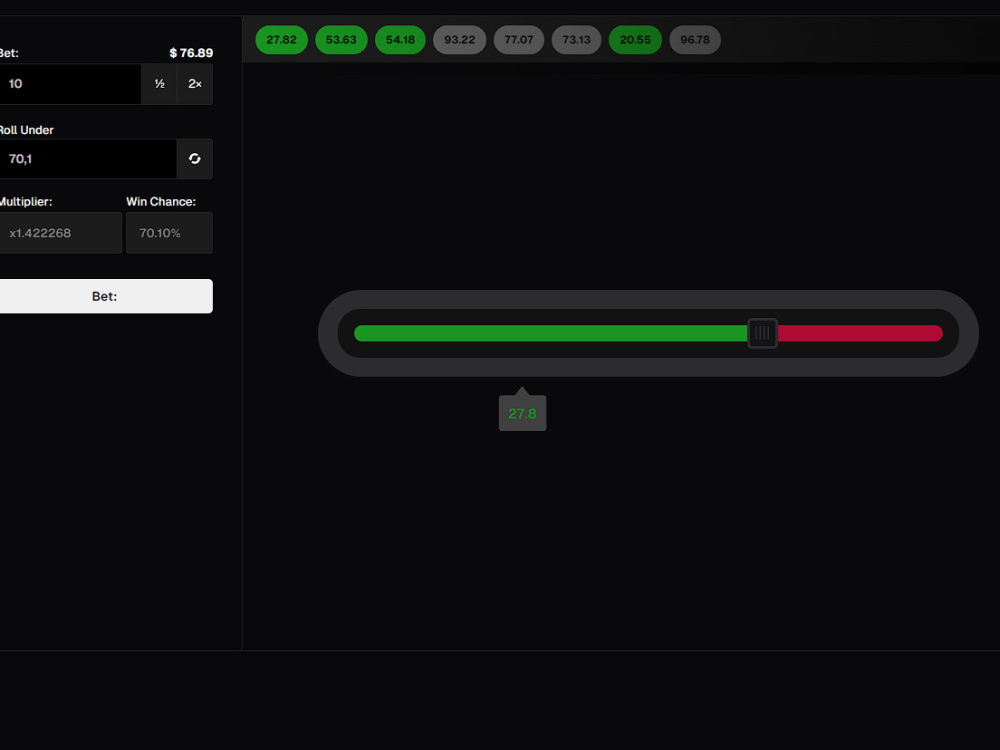Screen dimensions: 1000x750
Task: Click the $ 76.89 balance amount
Action: [191, 53]
